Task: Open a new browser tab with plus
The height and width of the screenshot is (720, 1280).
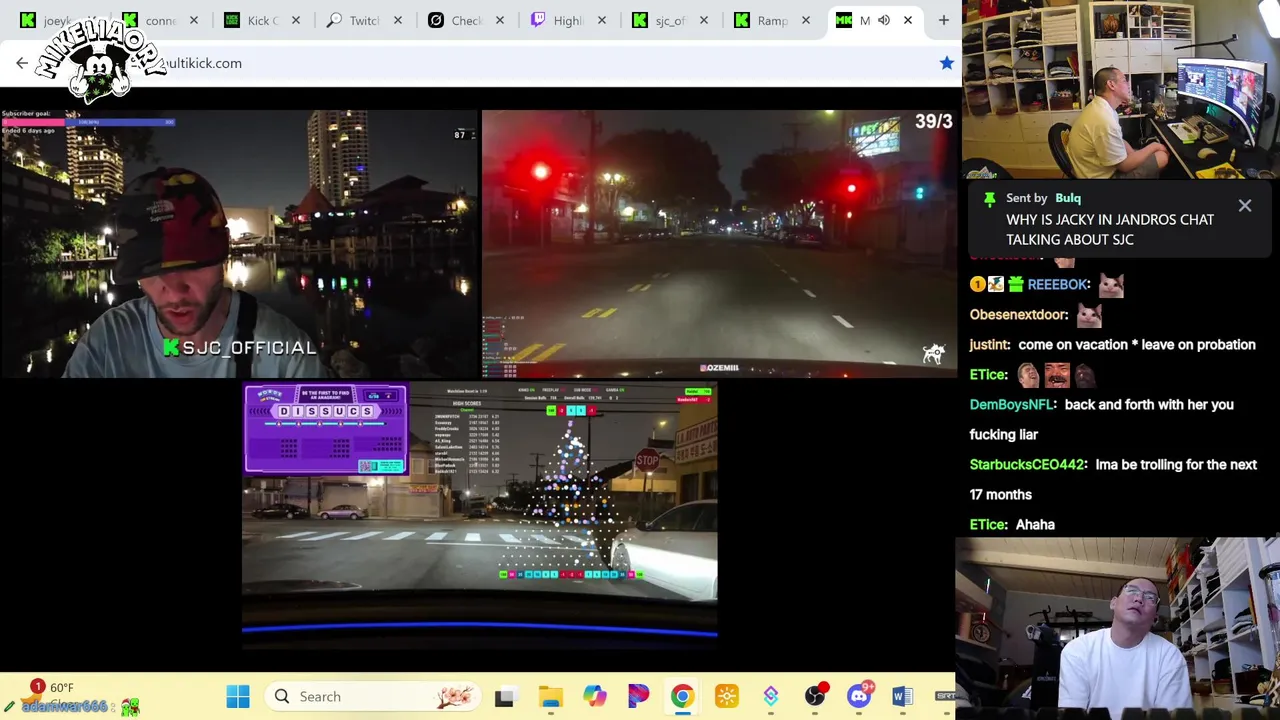Action: pos(943,20)
